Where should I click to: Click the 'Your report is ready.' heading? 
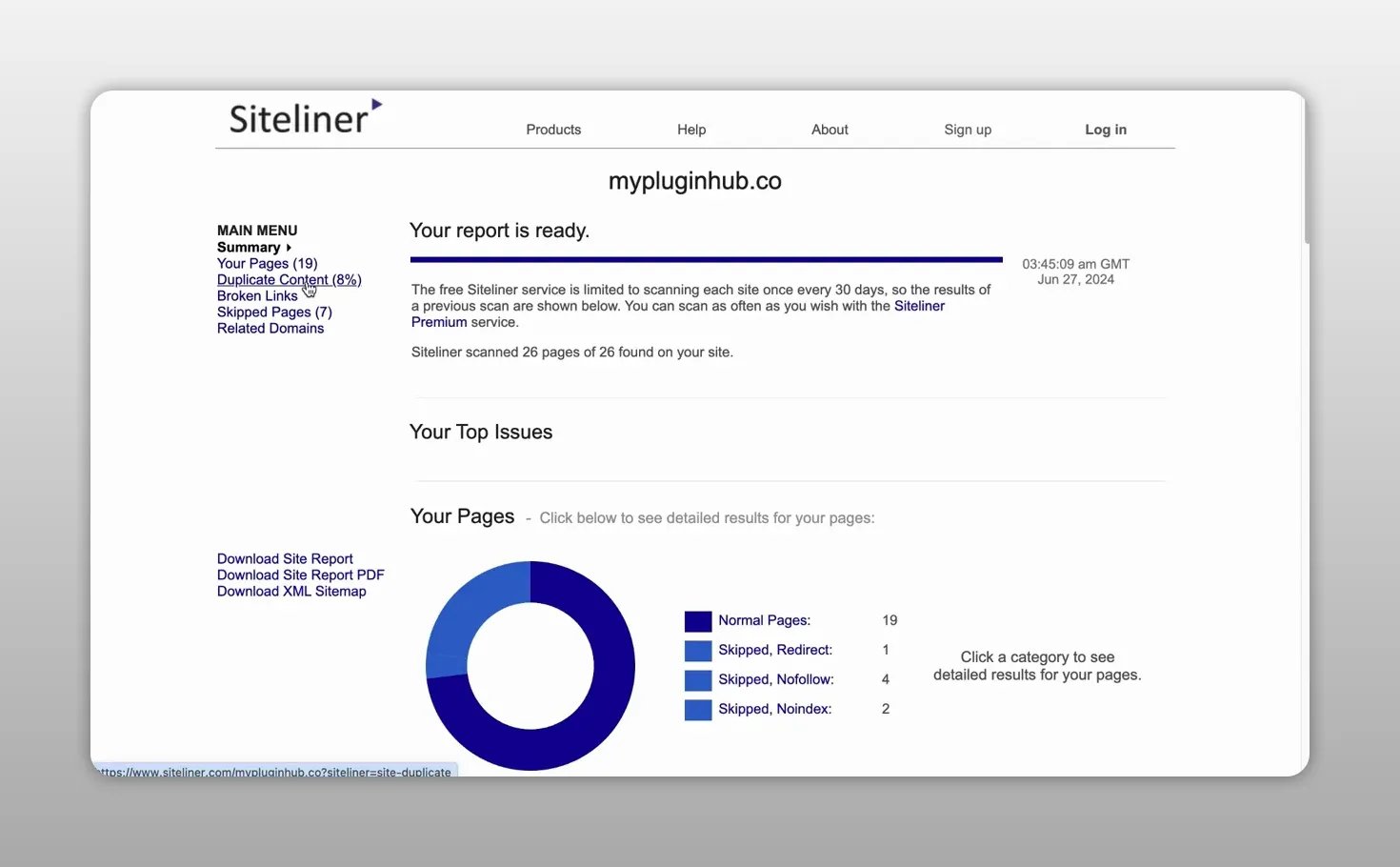point(500,231)
